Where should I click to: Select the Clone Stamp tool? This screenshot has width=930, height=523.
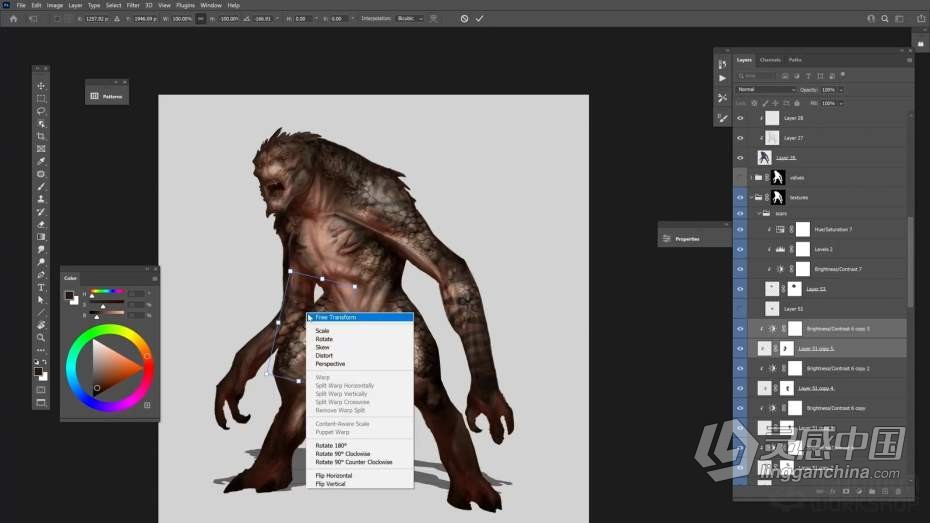coord(41,199)
